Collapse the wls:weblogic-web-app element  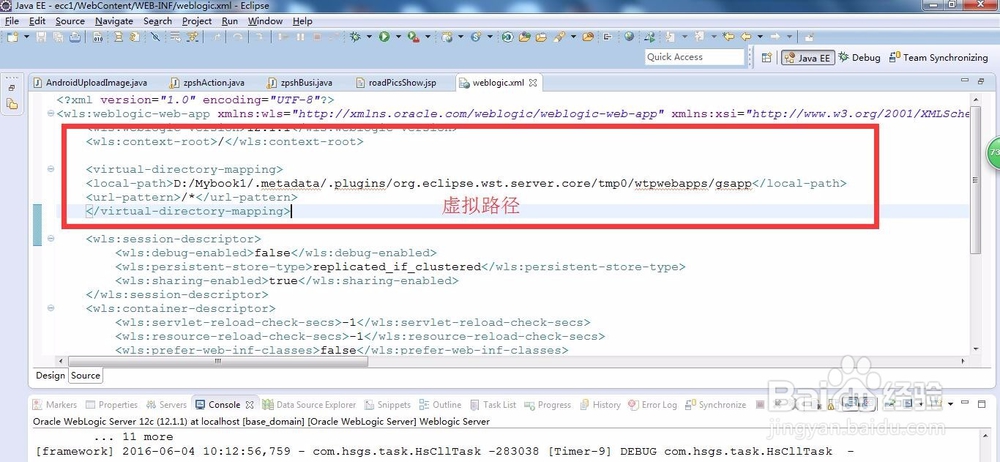[x=50, y=114]
